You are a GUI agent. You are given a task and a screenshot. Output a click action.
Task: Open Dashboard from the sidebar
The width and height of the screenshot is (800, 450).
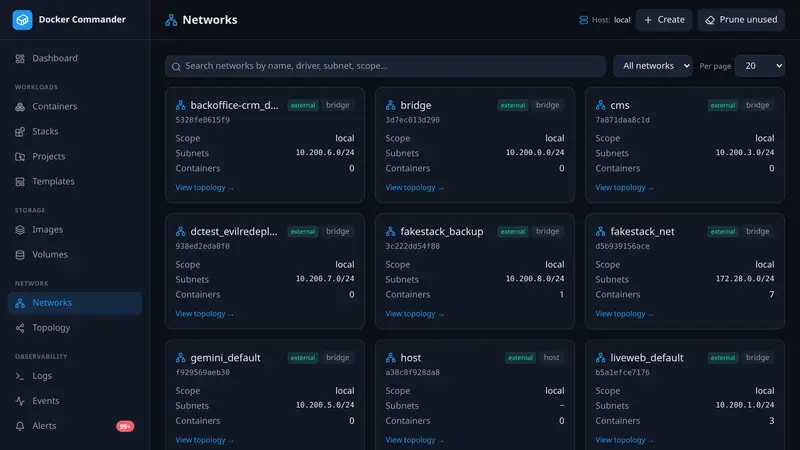coord(74,58)
